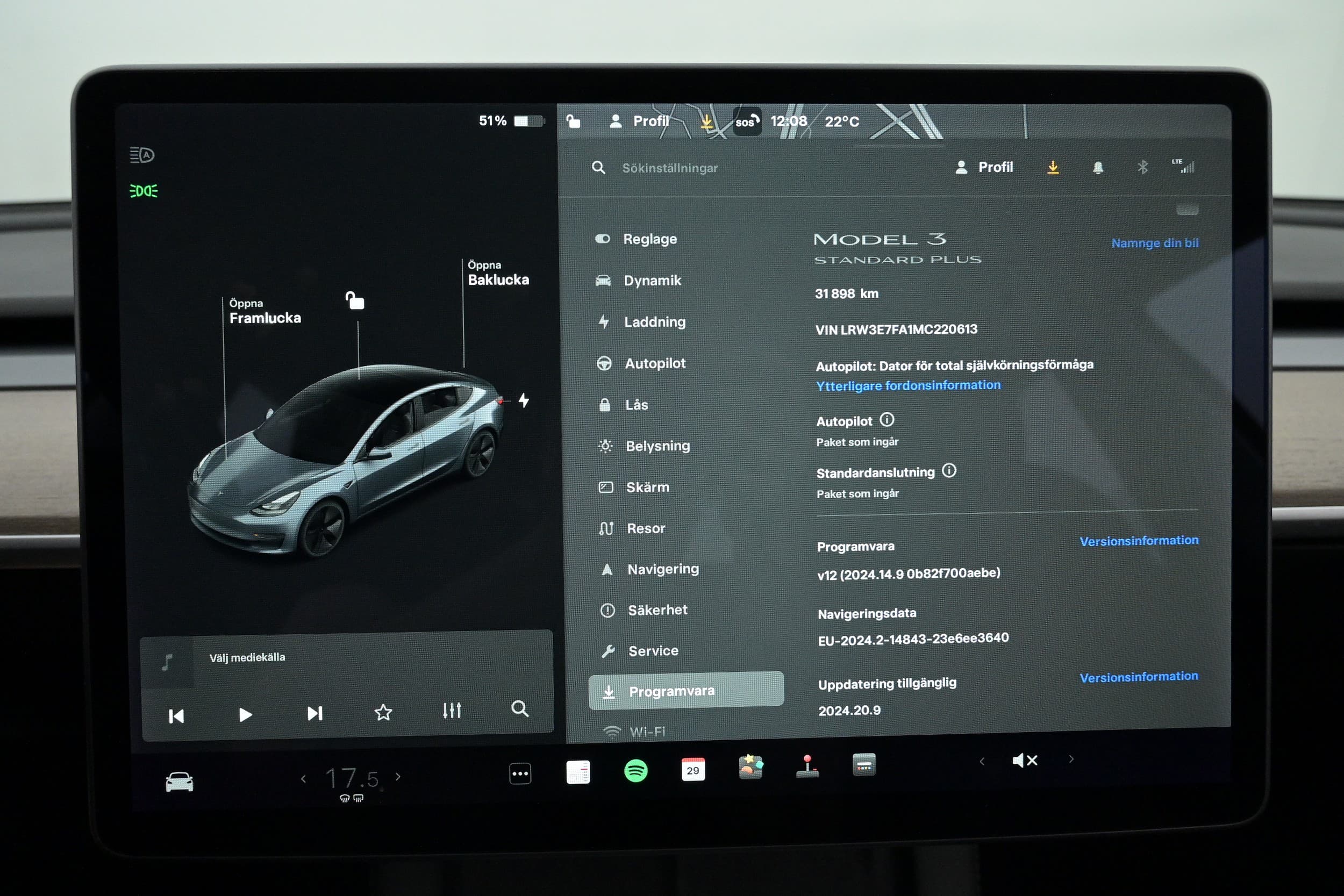The width and height of the screenshot is (1344, 896).
Task: Open Profil in the top status bar
Action: (639, 121)
